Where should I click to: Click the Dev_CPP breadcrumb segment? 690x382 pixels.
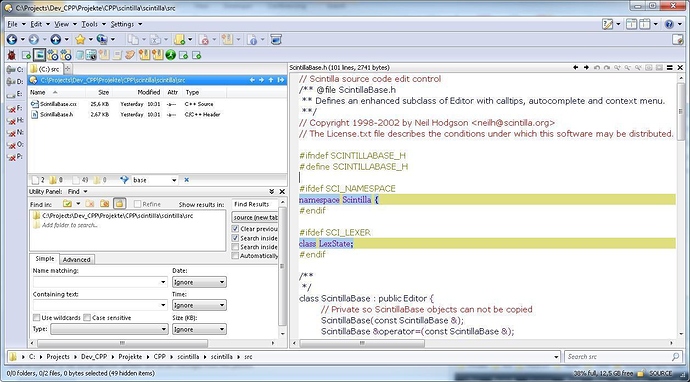pyautogui.click(x=94, y=357)
